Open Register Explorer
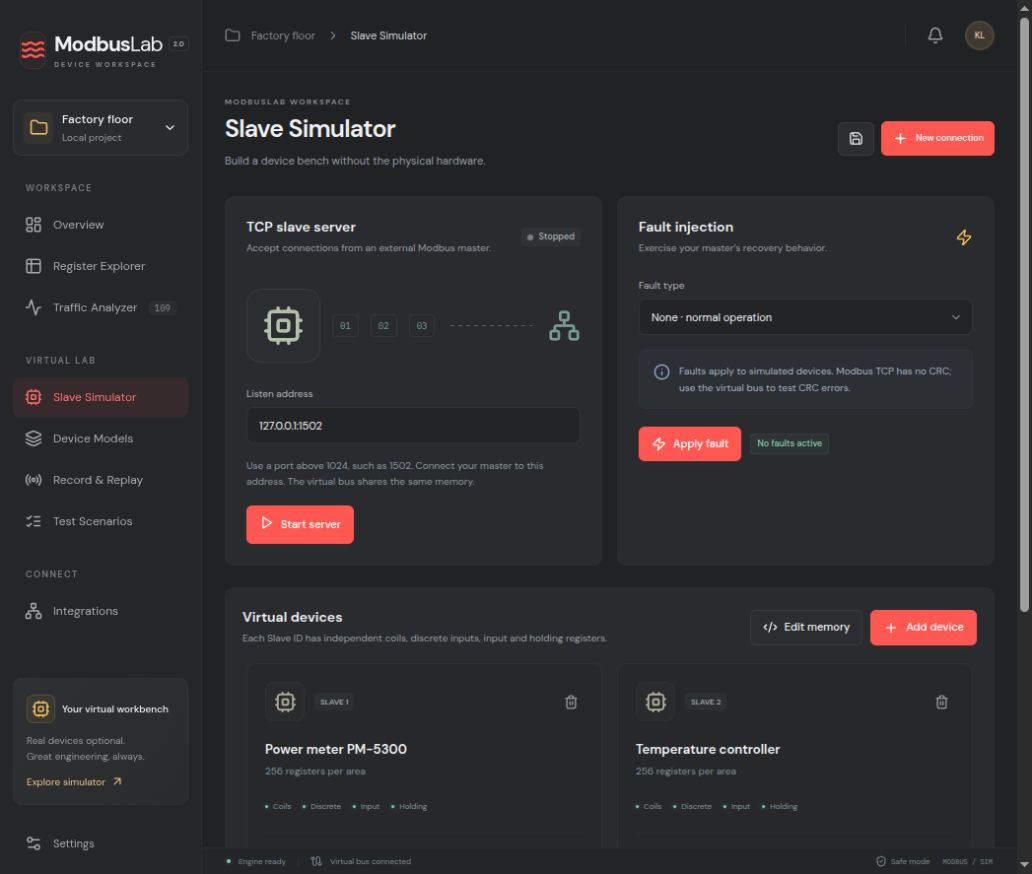 coord(100,266)
